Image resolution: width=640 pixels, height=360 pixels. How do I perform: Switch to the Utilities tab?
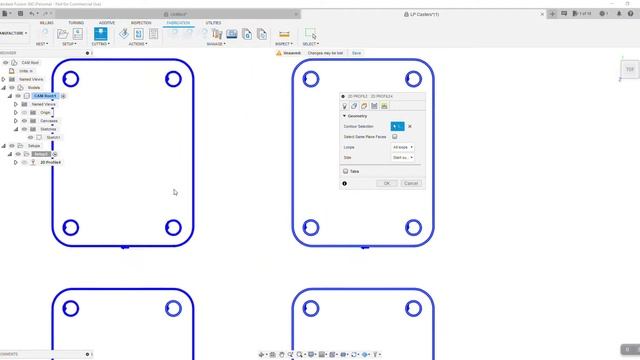213,23
